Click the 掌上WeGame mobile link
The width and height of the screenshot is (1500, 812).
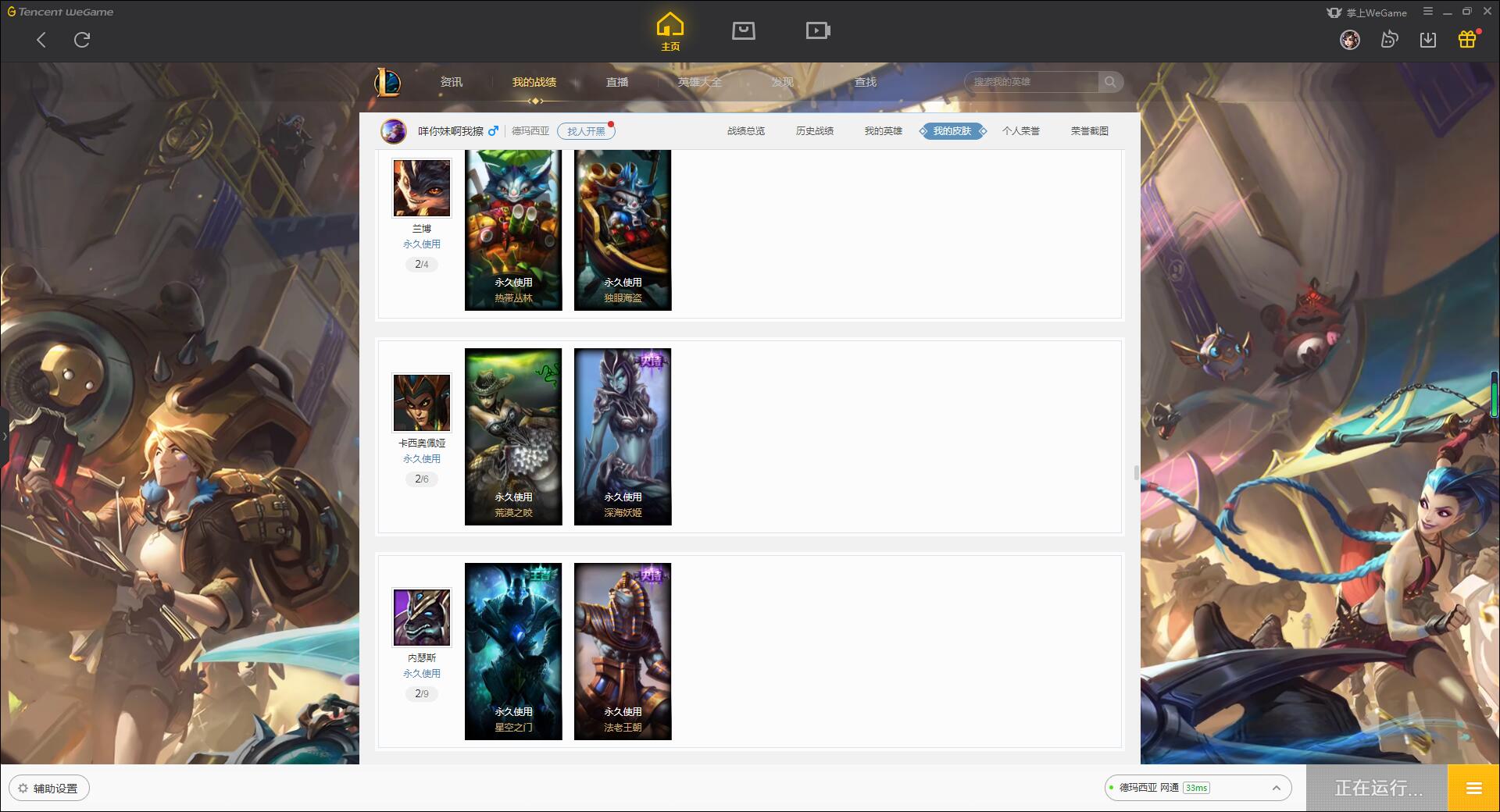pos(1366,12)
